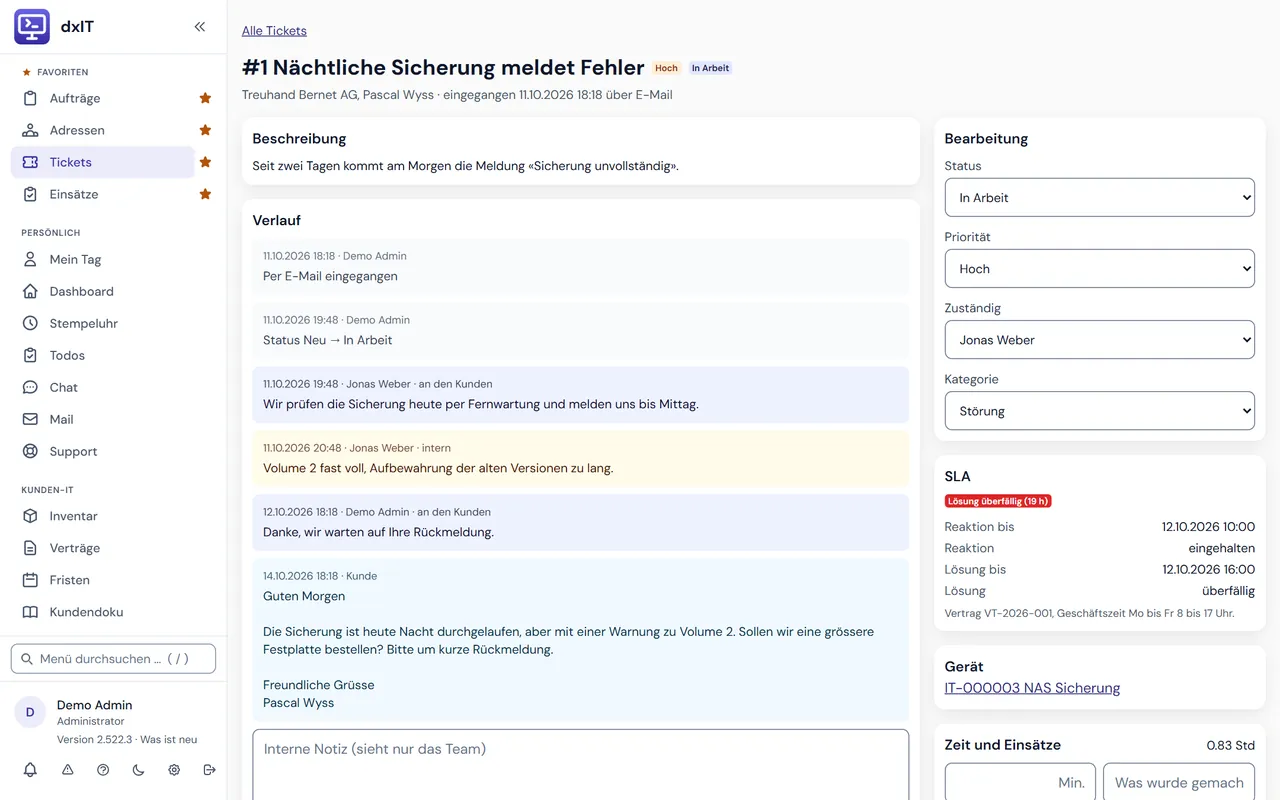Image resolution: width=1280 pixels, height=800 pixels.
Task: Collapse the sidebar with the double-chevron
Action: [200, 27]
